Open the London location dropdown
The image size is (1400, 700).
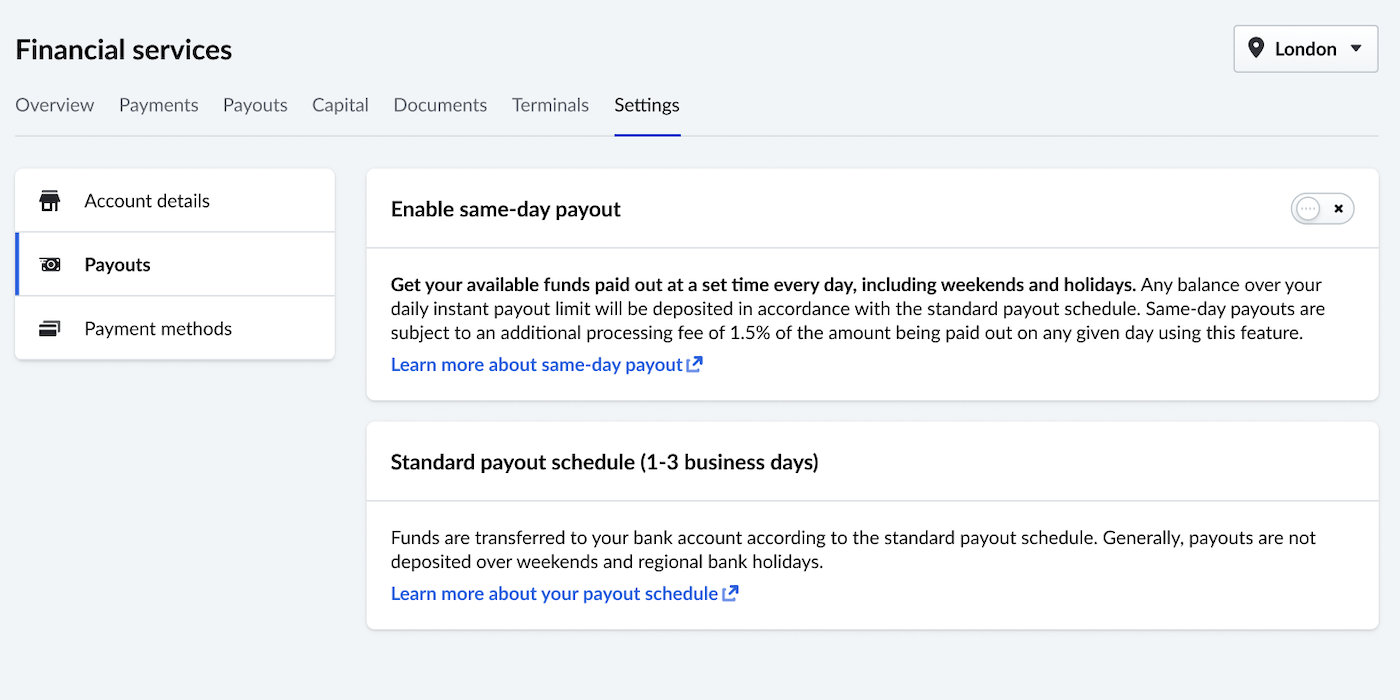pyautogui.click(x=1305, y=49)
